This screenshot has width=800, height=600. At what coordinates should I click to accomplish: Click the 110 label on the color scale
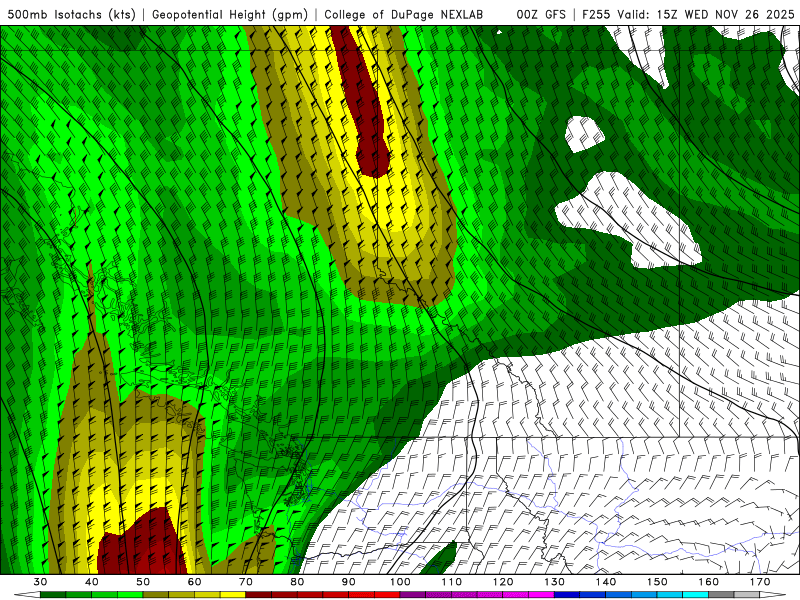(452, 582)
